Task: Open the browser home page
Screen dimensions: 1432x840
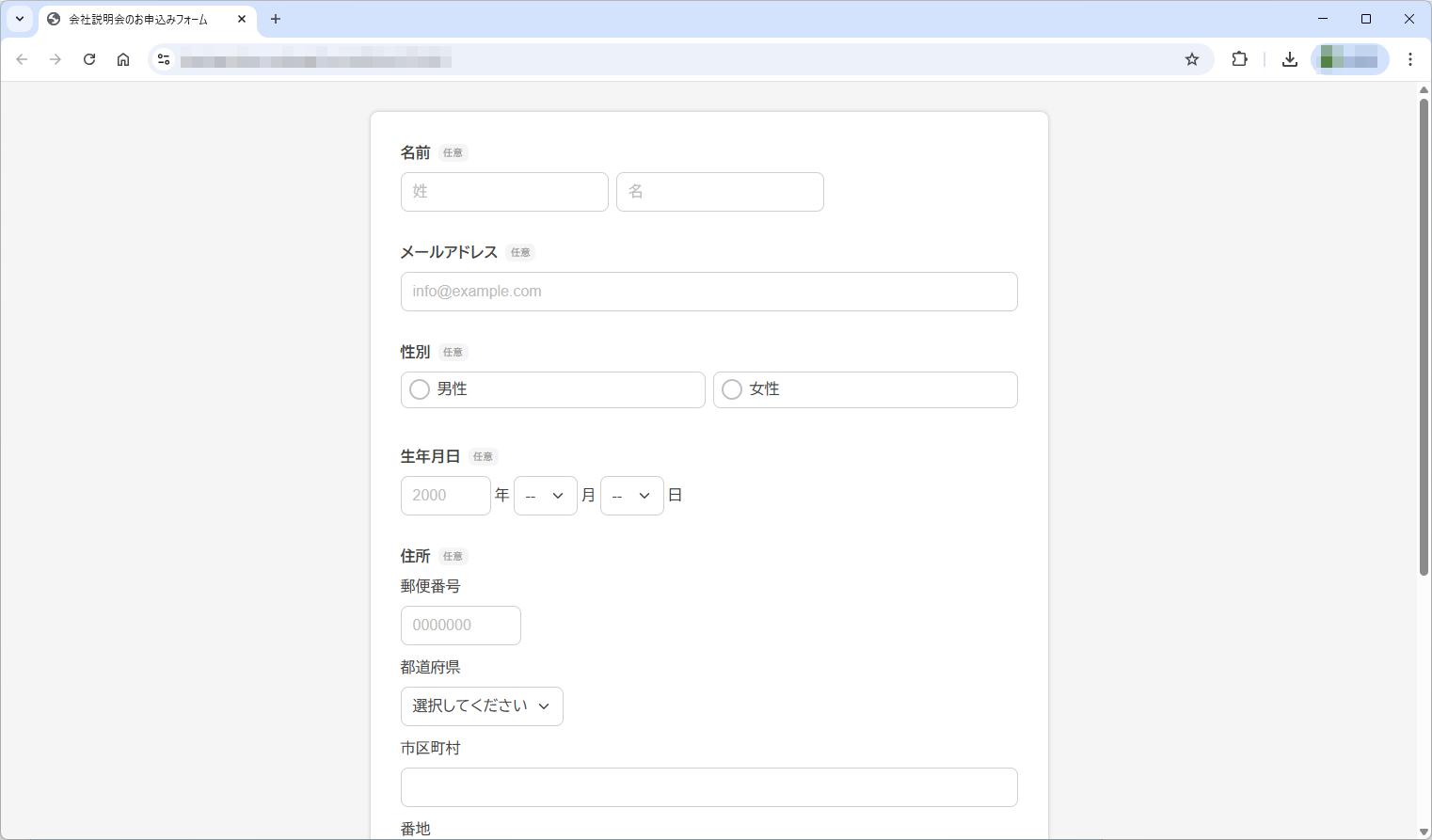Action: (x=122, y=58)
